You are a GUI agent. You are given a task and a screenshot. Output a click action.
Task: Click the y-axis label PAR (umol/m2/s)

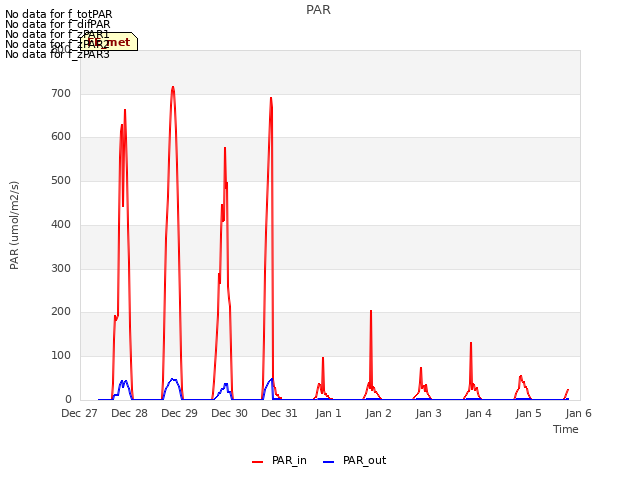point(14,225)
